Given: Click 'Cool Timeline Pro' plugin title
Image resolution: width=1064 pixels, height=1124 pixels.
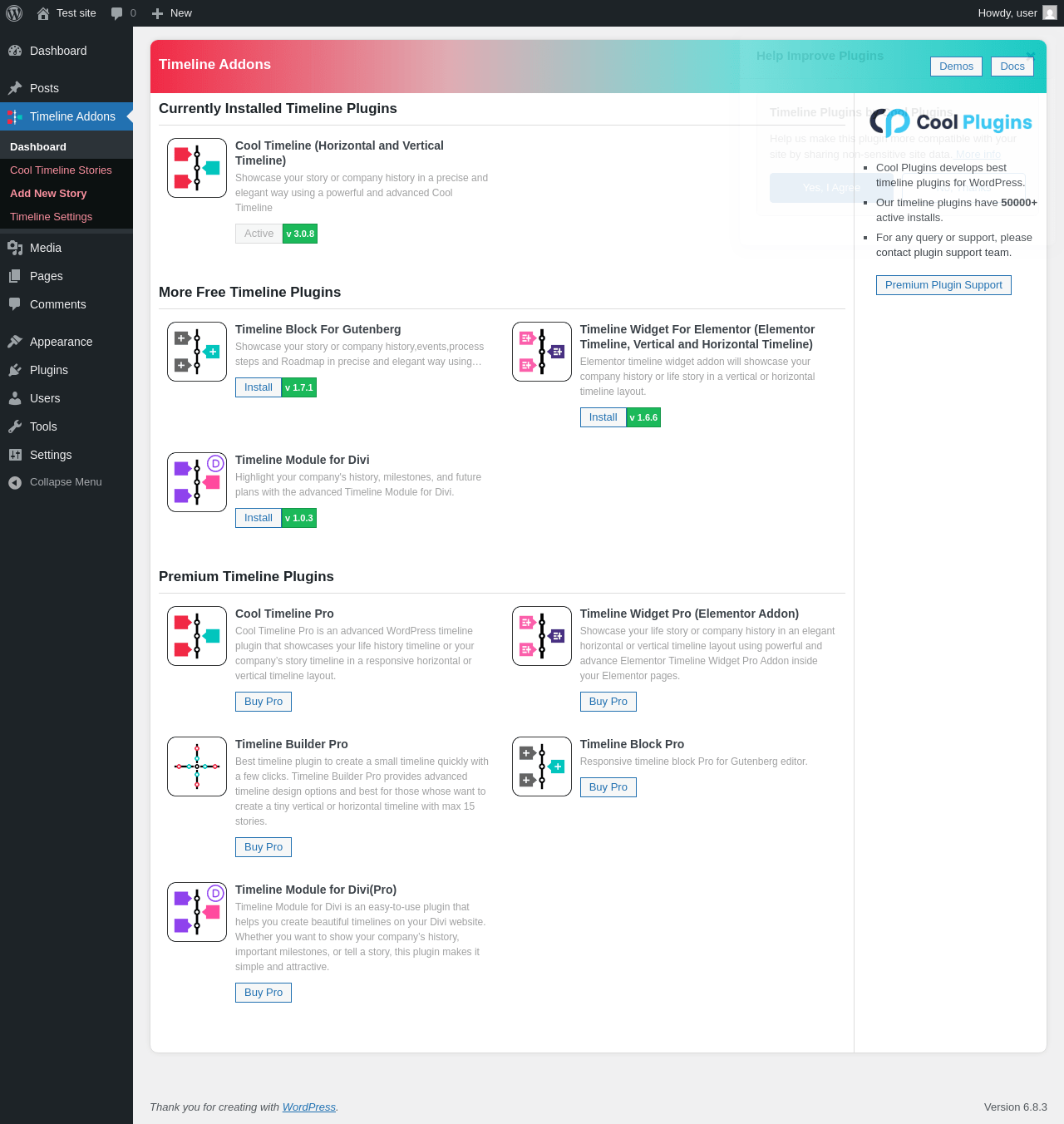Looking at the screenshot, I should click(284, 614).
